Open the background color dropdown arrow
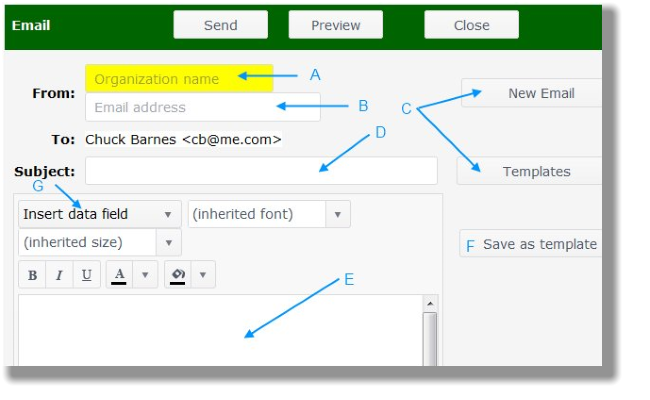 (x=203, y=275)
